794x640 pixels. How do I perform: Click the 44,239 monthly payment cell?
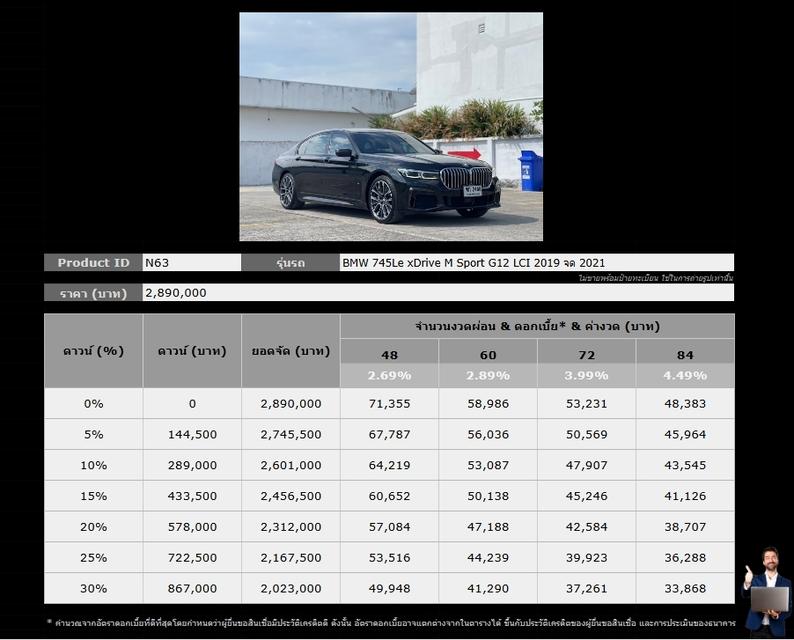pyautogui.click(x=488, y=558)
